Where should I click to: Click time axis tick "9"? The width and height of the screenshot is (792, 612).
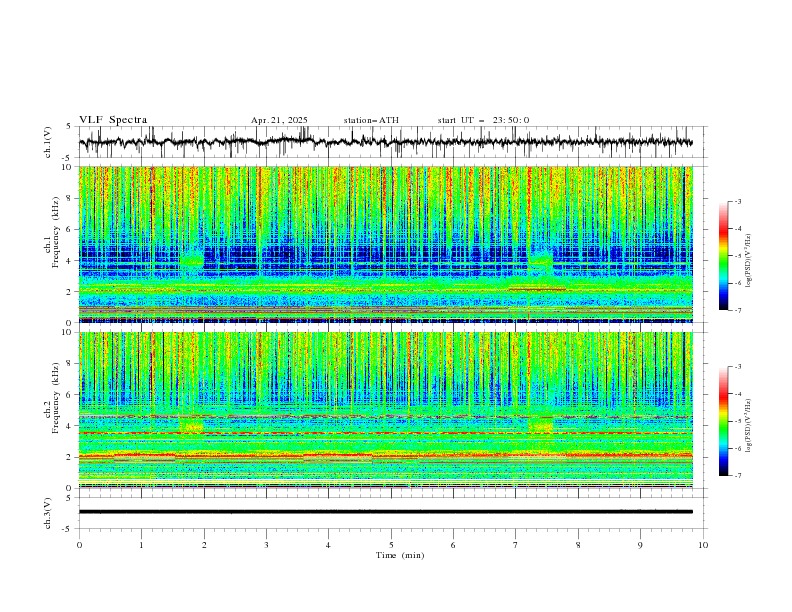pyautogui.click(x=640, y=545)
